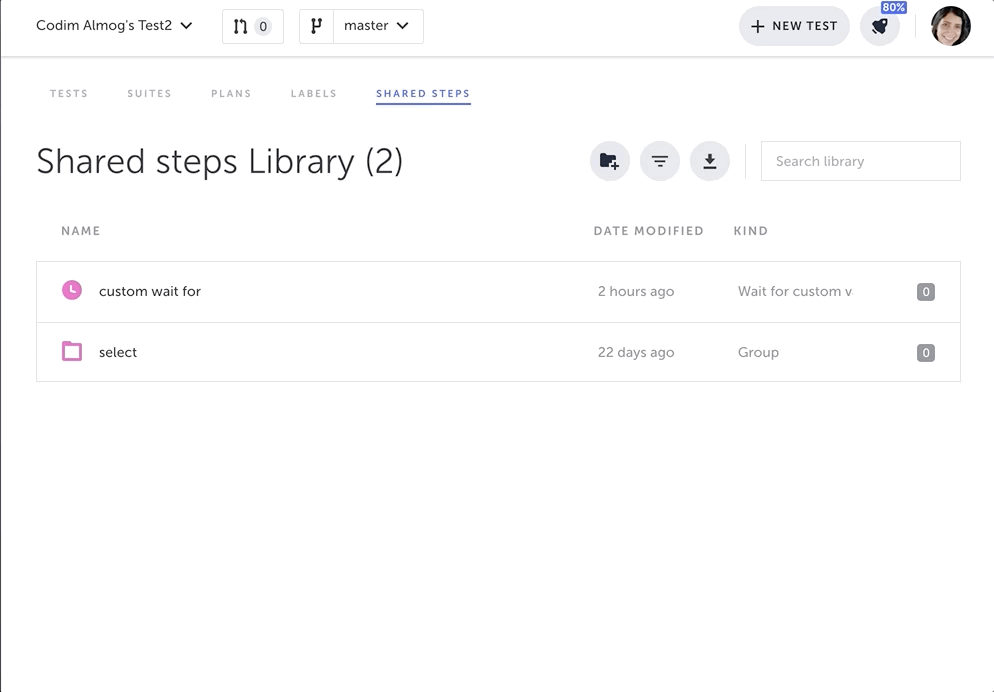Click the git branch icon
Screen dimensions: 994x692
[316, 27]
